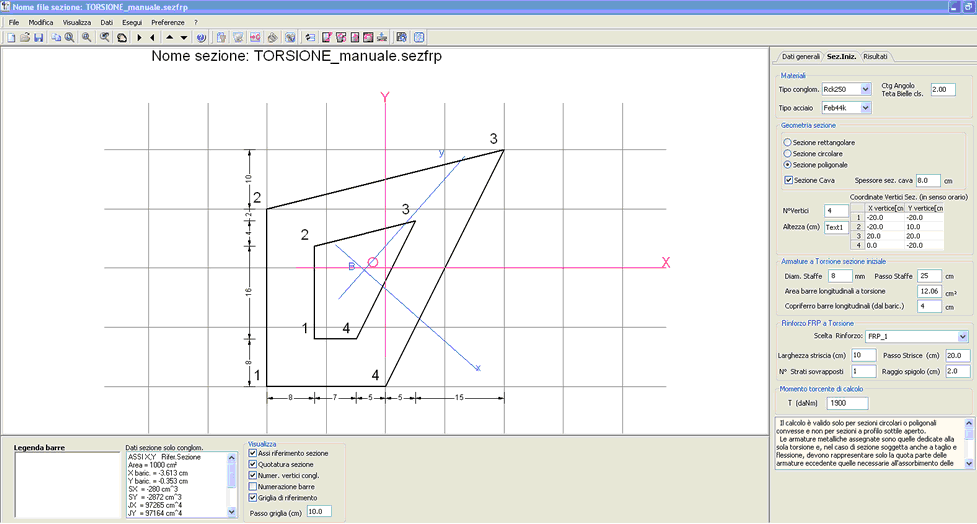Click the Open folder toolbar icon
This screenshot has height=524, width=977.
point(25,37)
